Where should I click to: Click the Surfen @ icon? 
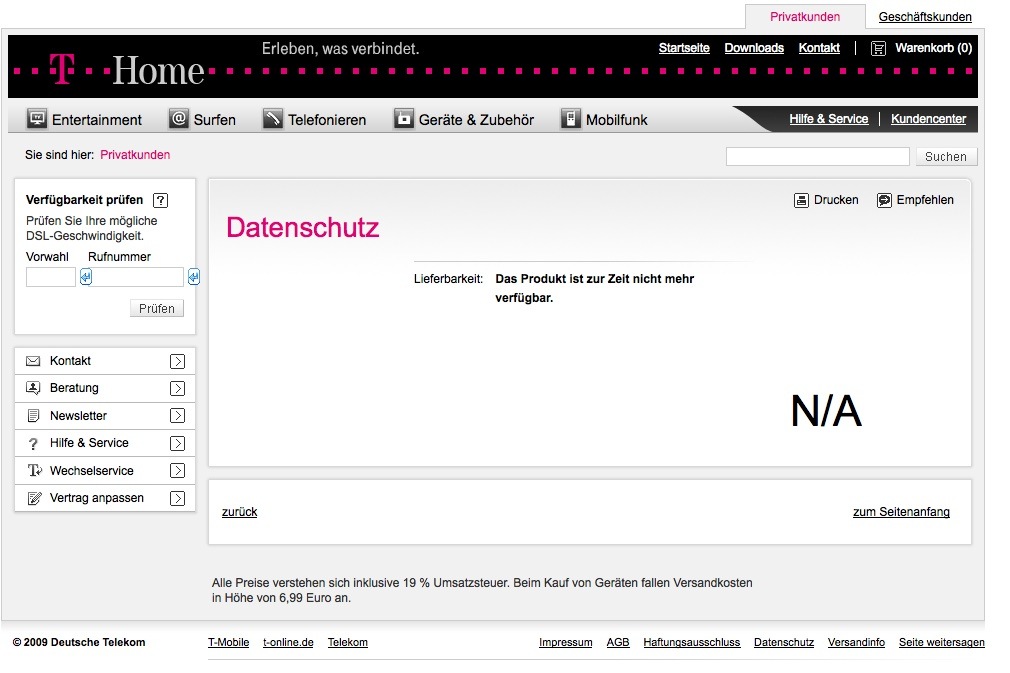[x=179, y=119]
